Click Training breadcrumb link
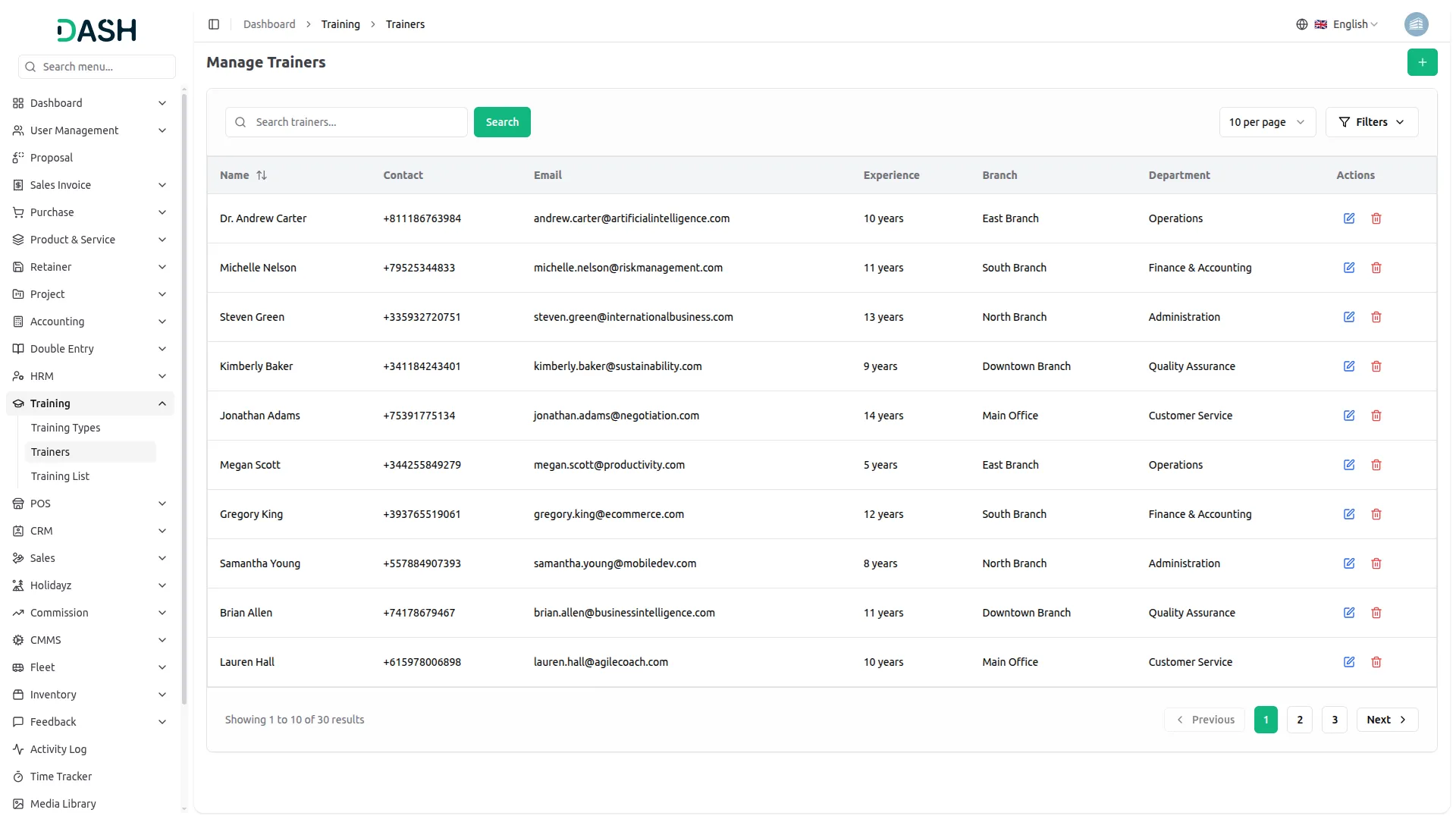The height and width of the screenshot is (819, 1456). pos(340,24)
